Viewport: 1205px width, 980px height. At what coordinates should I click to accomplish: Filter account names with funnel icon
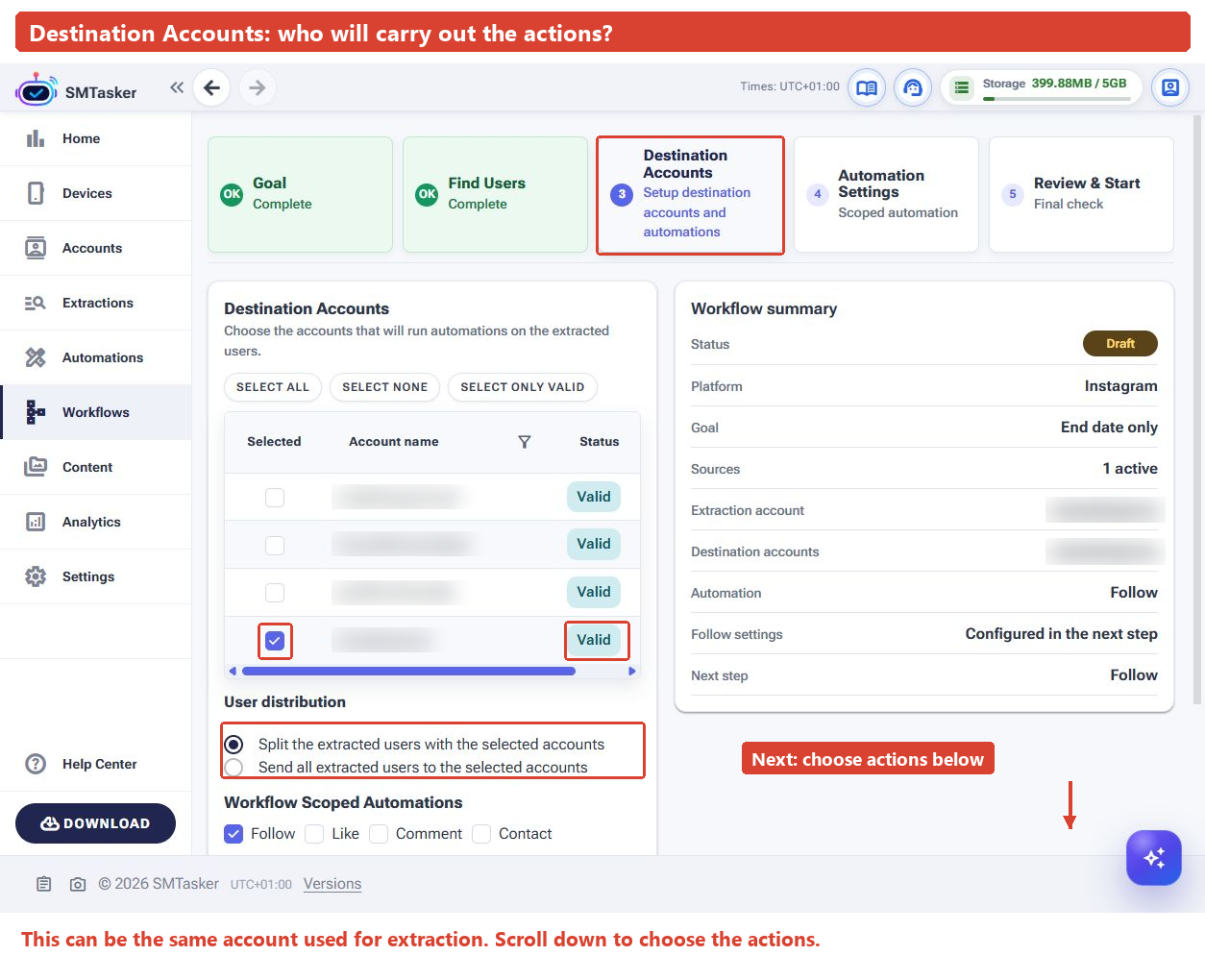pyautogui.click(x=525, y=442)
